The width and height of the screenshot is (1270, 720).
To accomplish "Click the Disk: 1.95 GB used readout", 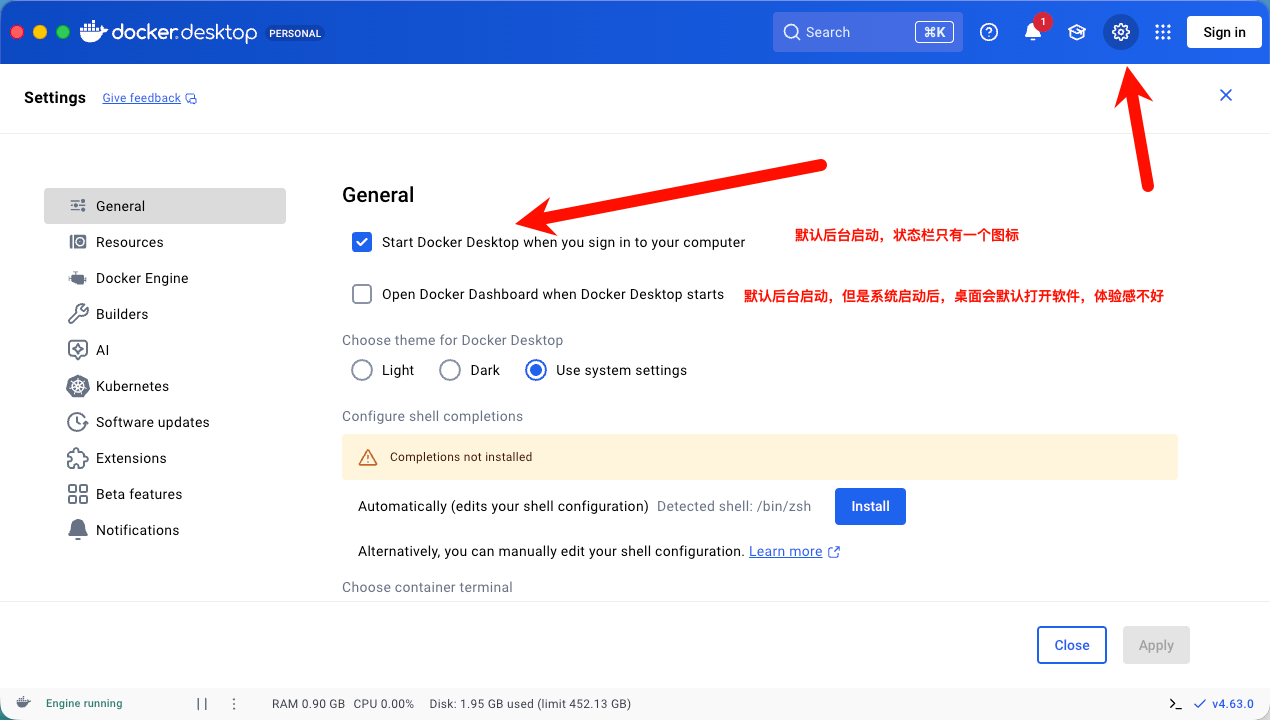I will coord(530,704).
